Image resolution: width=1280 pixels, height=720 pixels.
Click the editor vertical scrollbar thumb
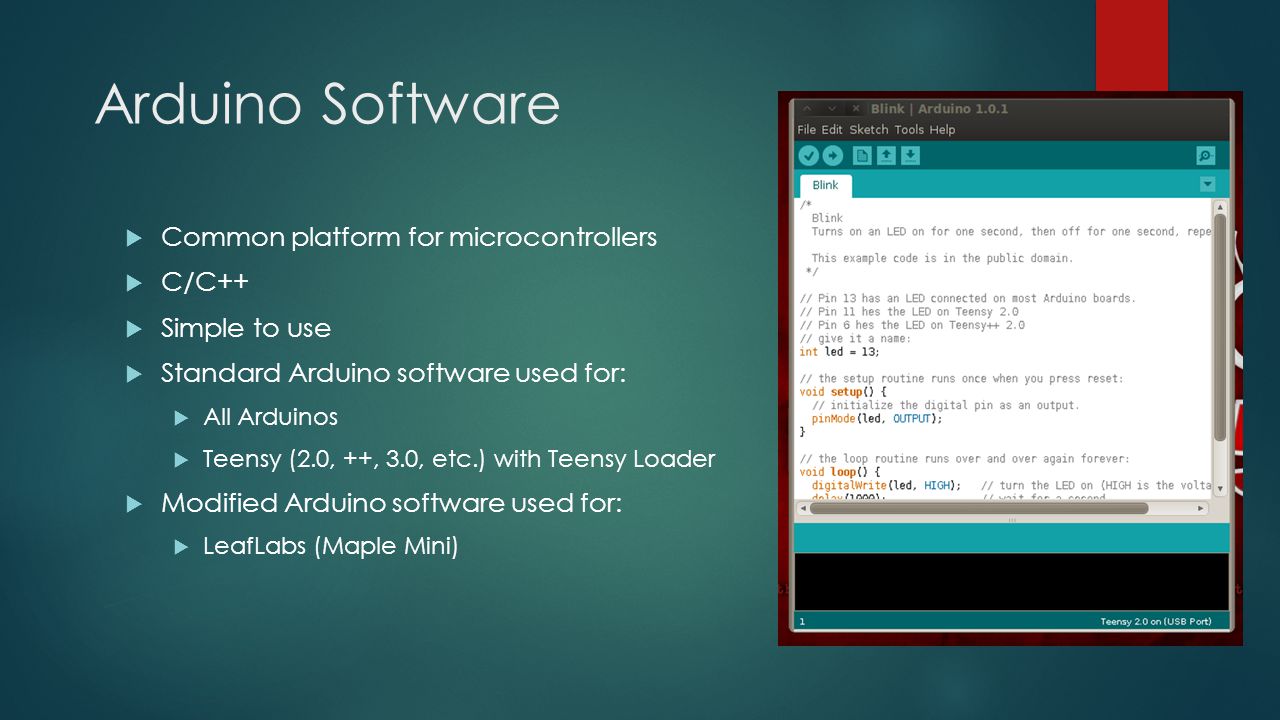point(1220,327)
